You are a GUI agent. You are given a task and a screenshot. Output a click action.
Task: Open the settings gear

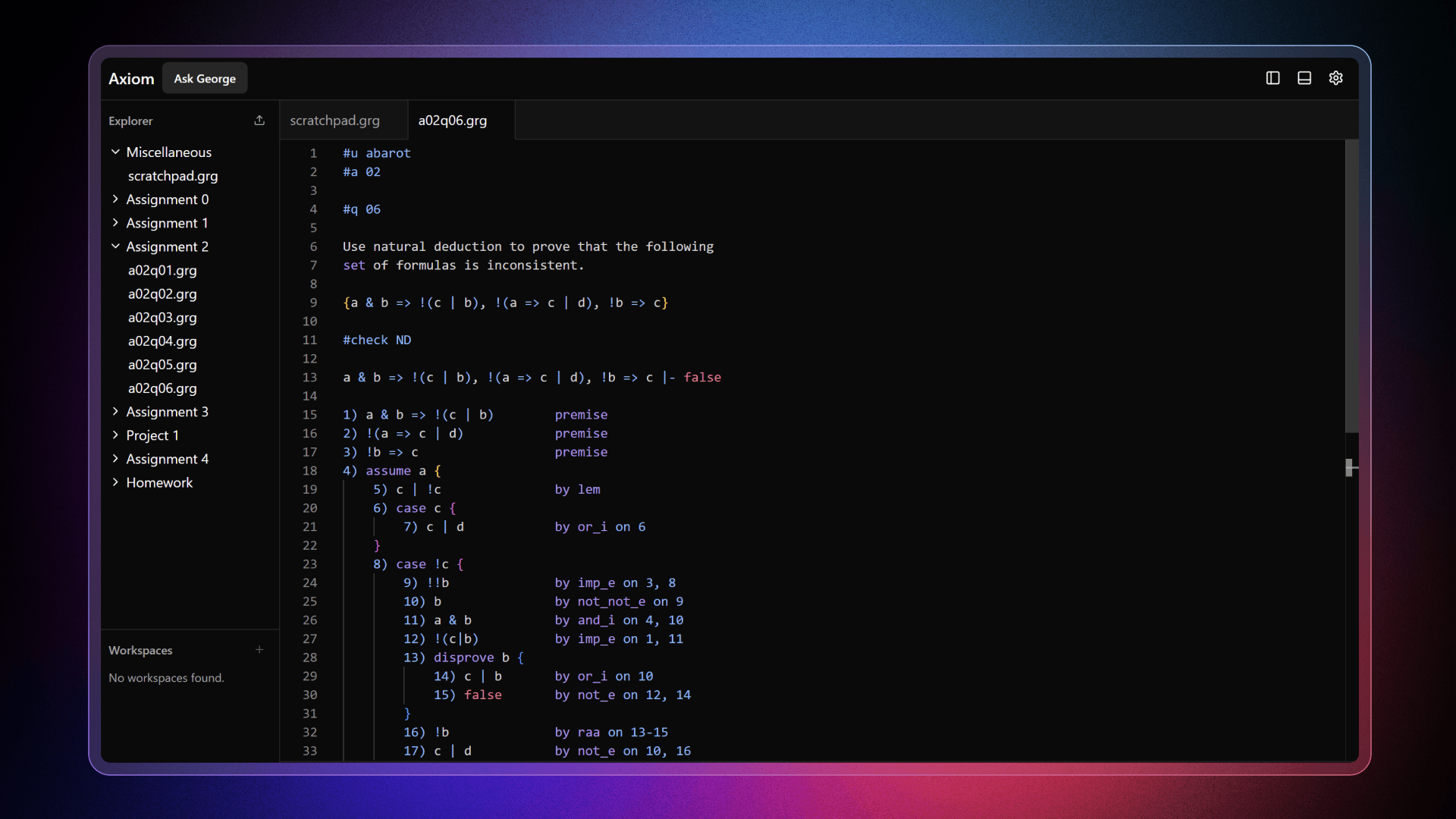(1336, 77)
